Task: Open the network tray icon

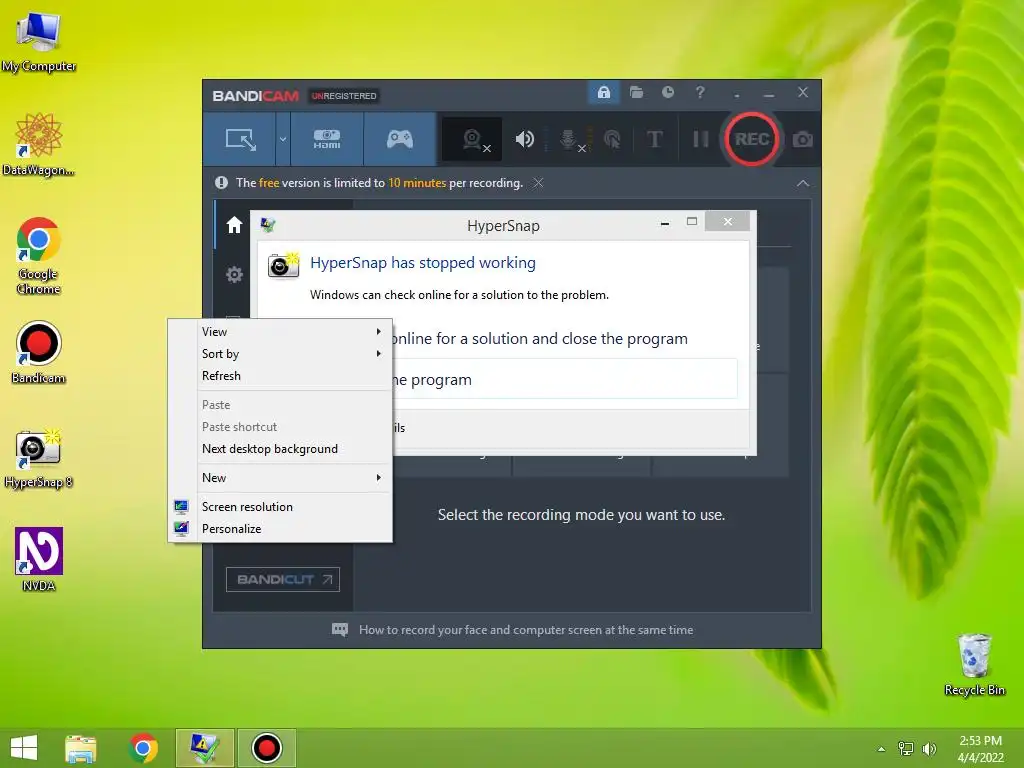Action: pos(906,749)
